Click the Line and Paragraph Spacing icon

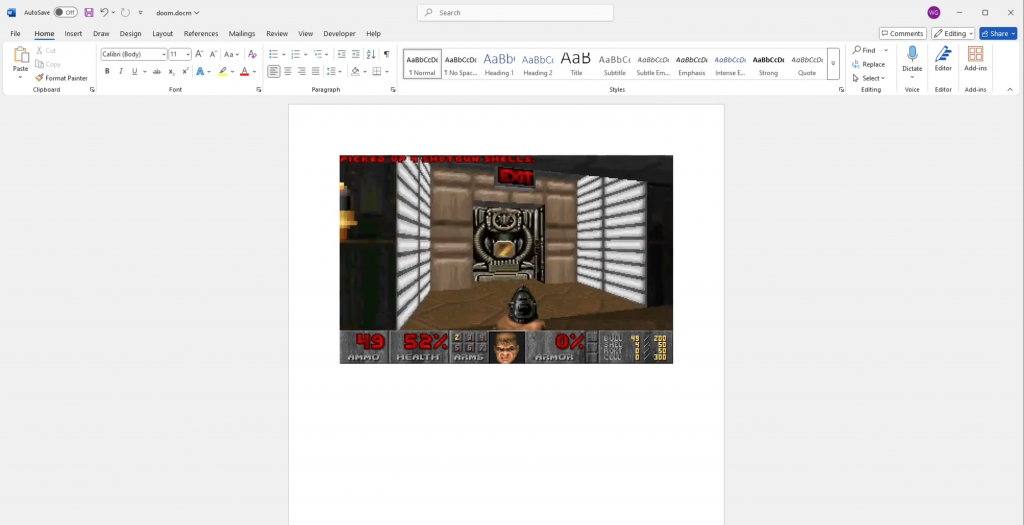point(331,72)
